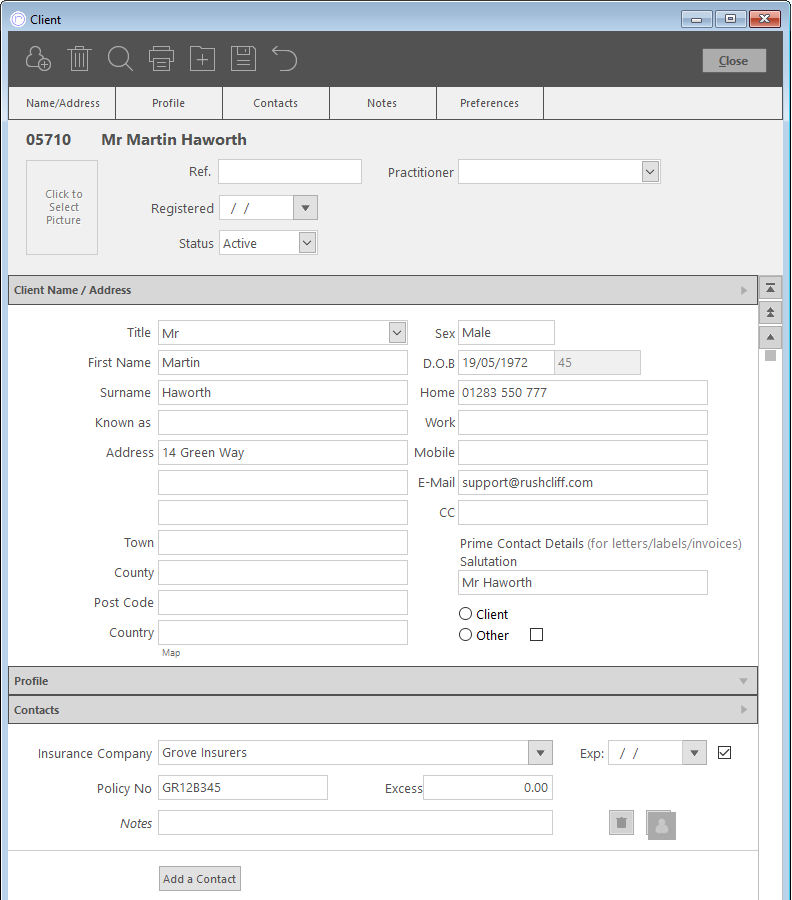Image resolution: width=792 pixels, height=900 pixels.
Task: Open the Exp date dropdown arrow
Action: pyautogui.click(x=694, y=752)
